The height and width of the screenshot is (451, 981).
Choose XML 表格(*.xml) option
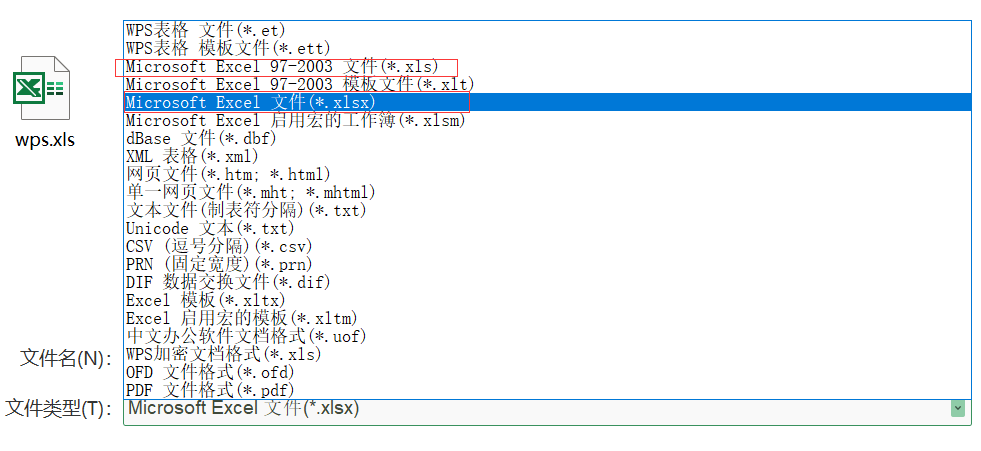[x=547, y=156]
